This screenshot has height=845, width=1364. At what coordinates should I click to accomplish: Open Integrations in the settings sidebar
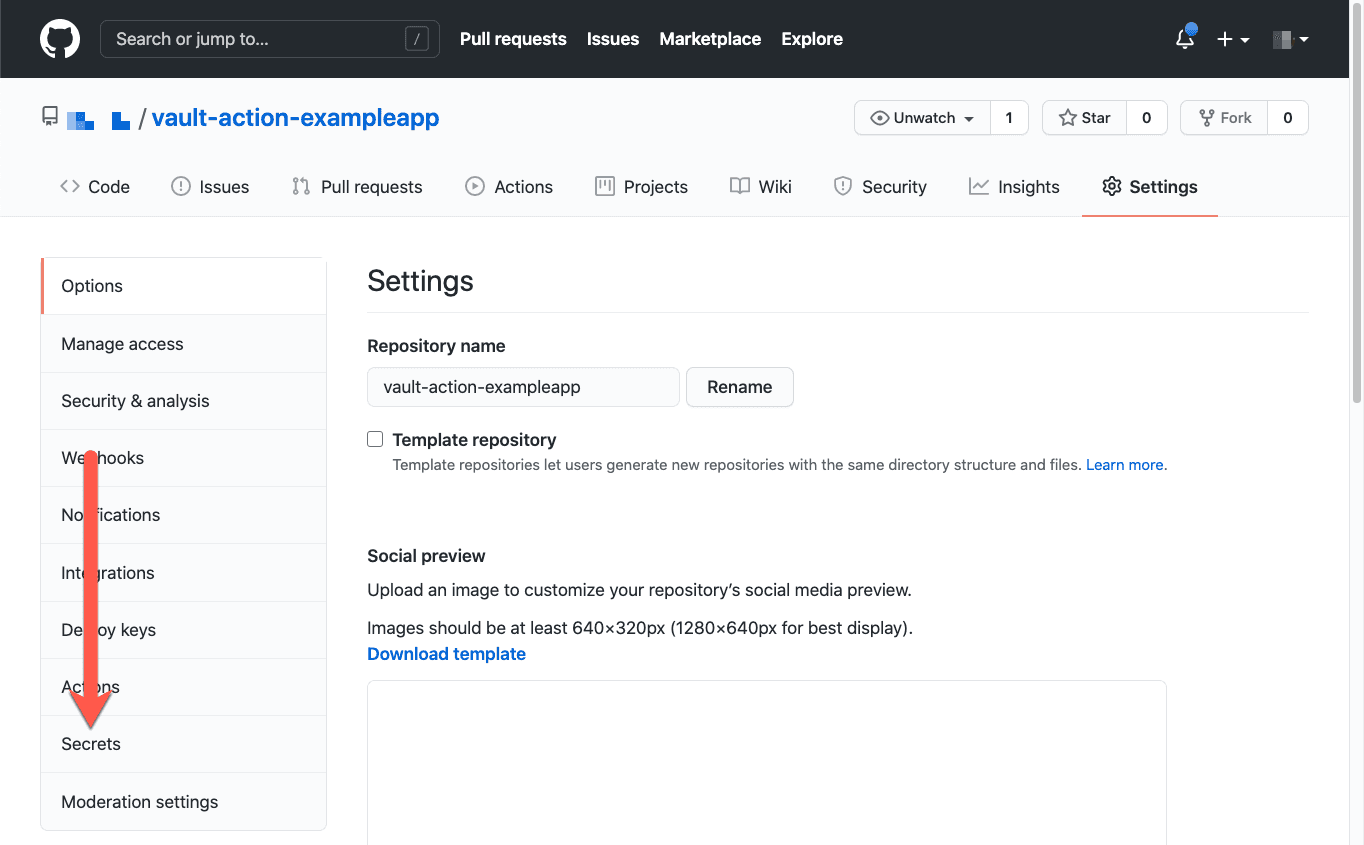[184, 573]
